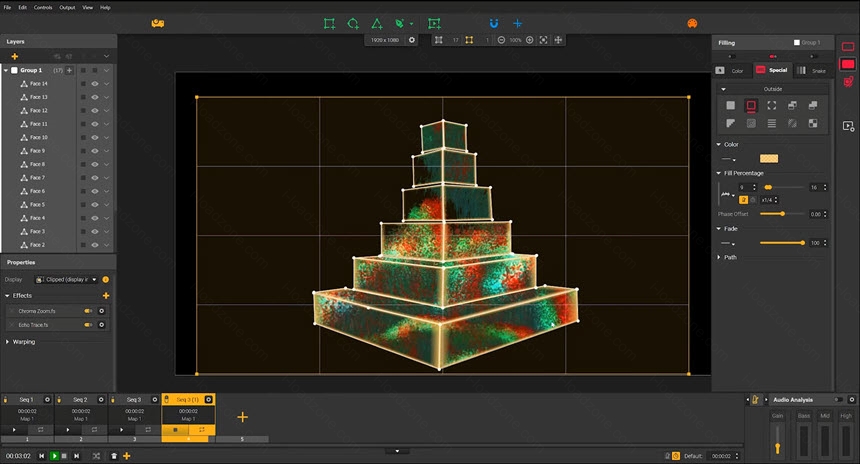This screenshot has width=860, height=464.
Task: Open the File menu
Action: 7,7
